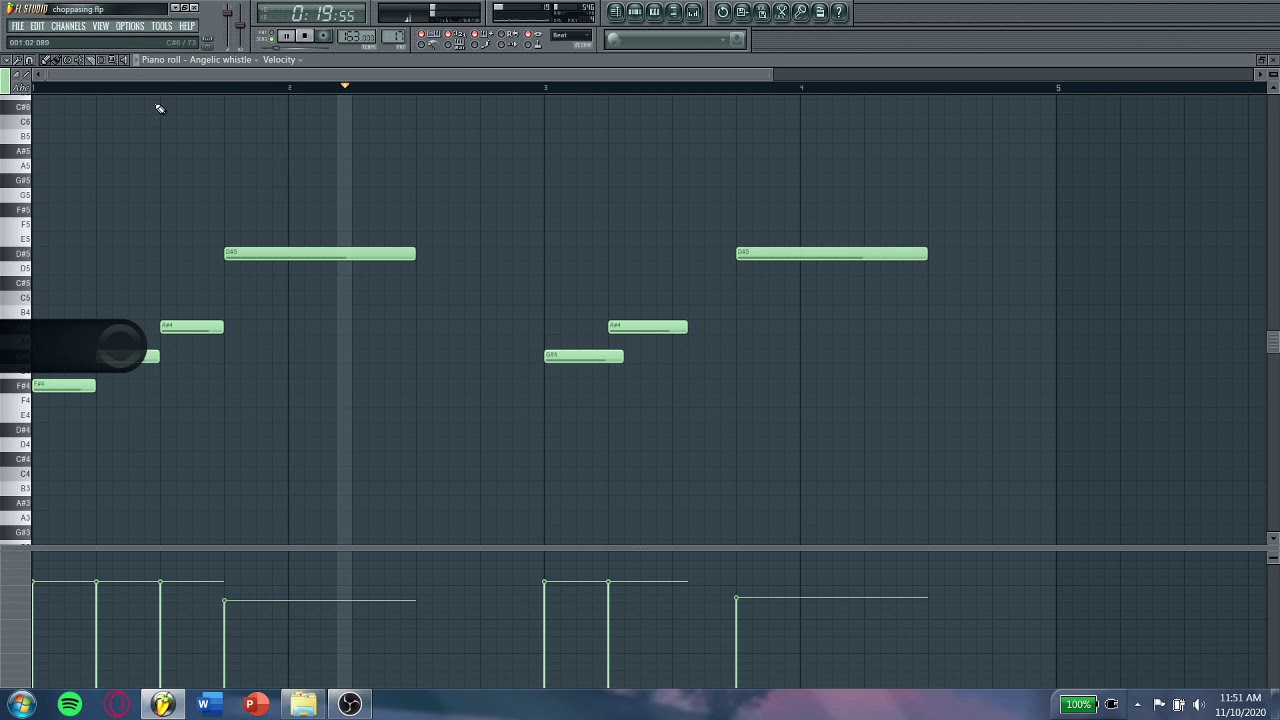Open the CHANNELS menu
Image resolution: width=1280 pixels, height=720 pixels.
[x=68, y=26]
